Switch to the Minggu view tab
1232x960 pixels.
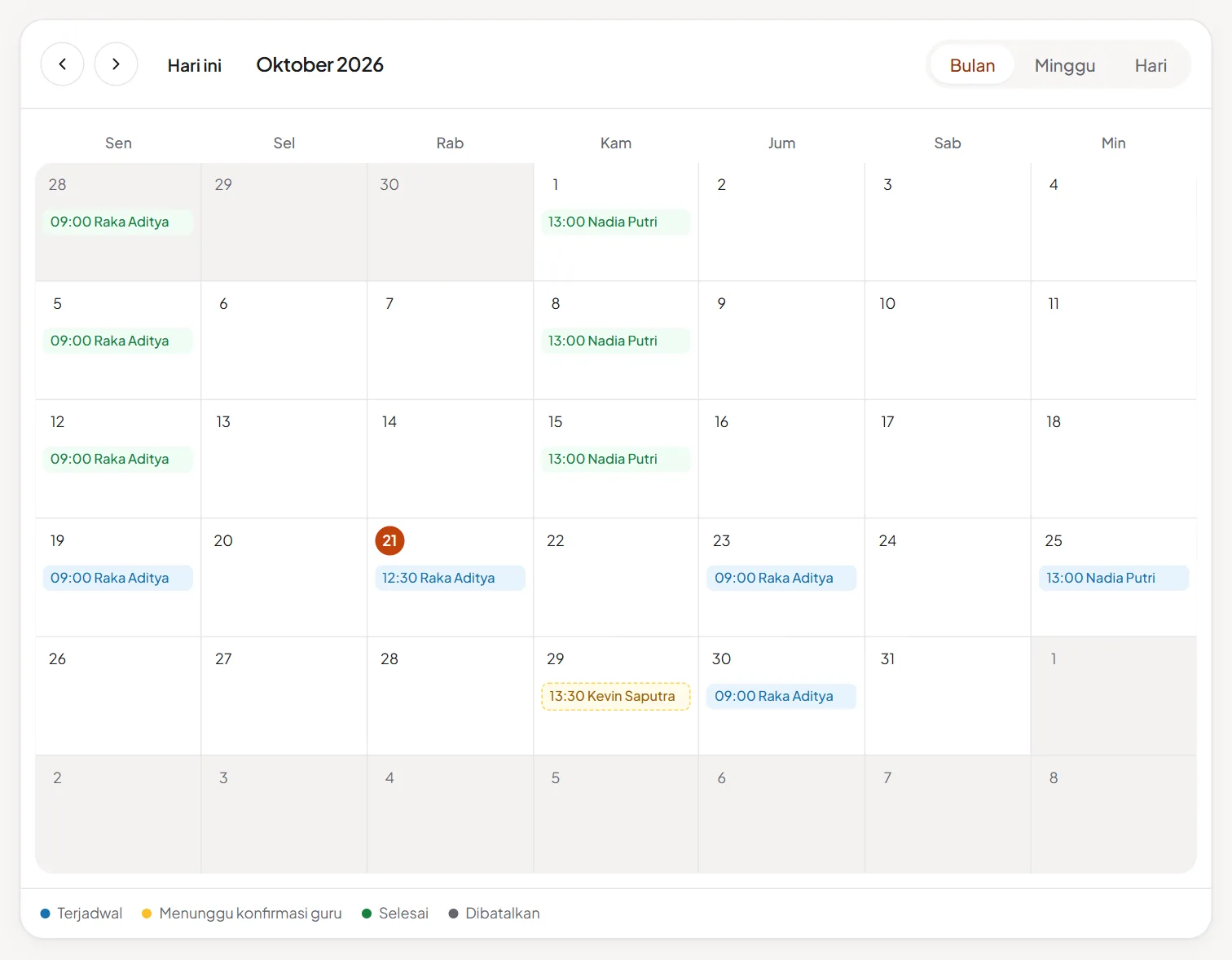tap(1064, 65)
